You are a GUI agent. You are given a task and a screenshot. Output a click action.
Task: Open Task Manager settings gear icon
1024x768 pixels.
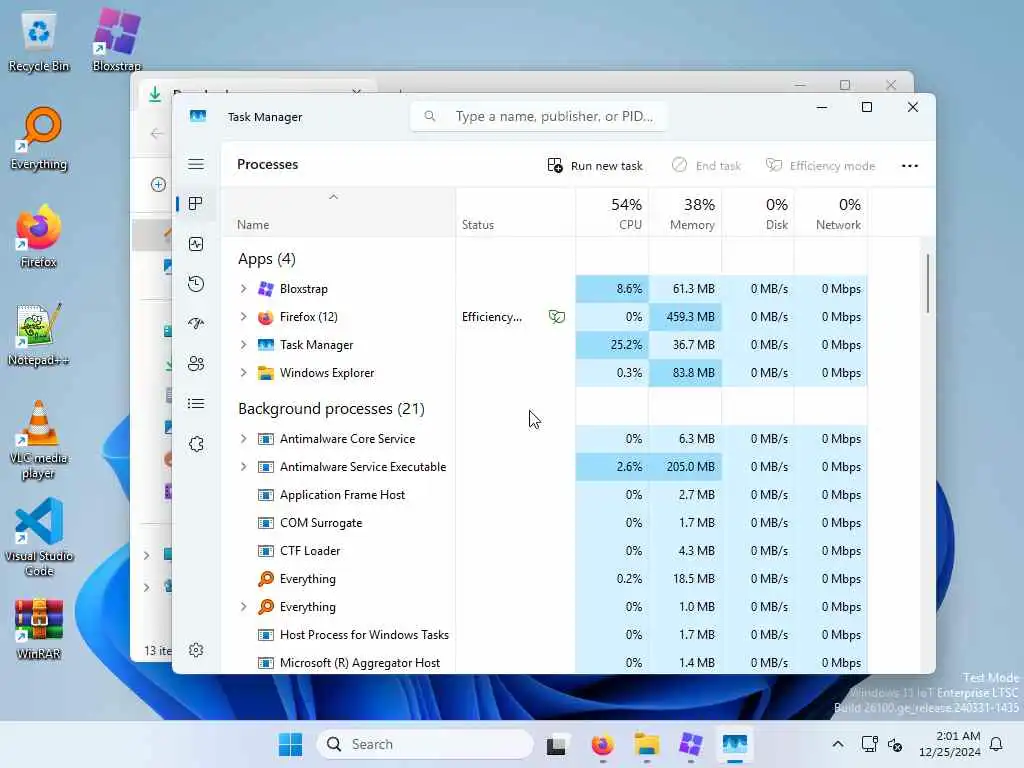[x=196, y=650]
